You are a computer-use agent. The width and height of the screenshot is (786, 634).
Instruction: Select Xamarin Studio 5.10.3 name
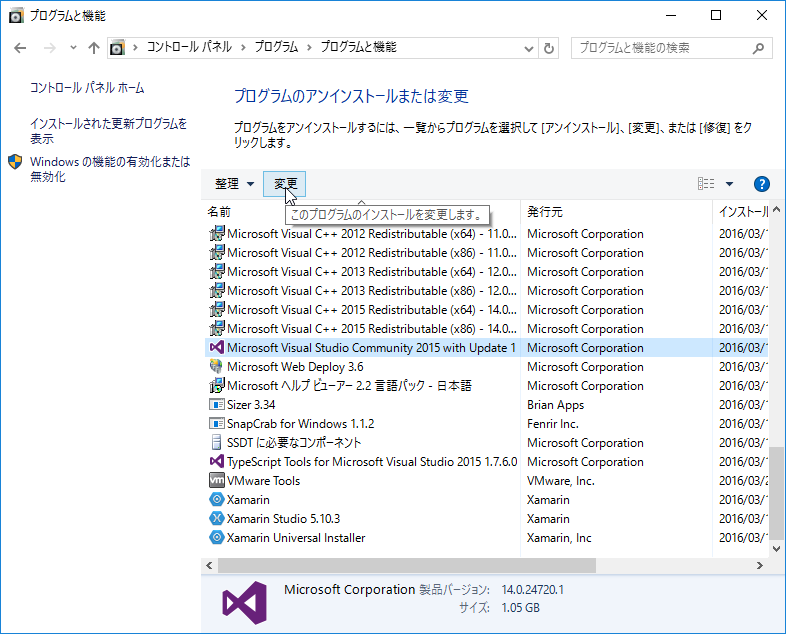[x=283, y=519]
